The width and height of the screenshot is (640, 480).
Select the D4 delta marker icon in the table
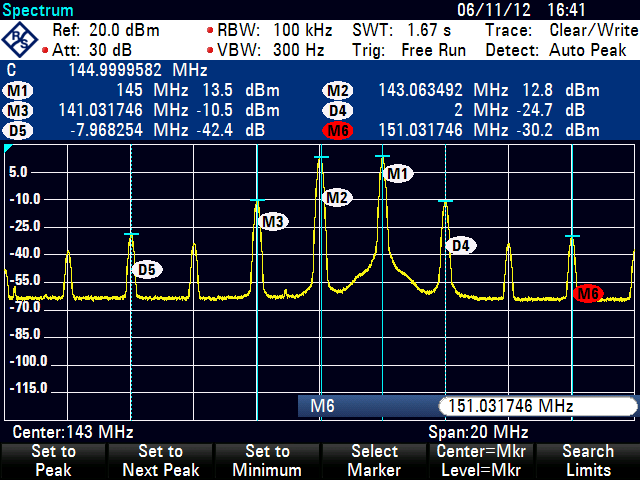(x=338, y=110)
